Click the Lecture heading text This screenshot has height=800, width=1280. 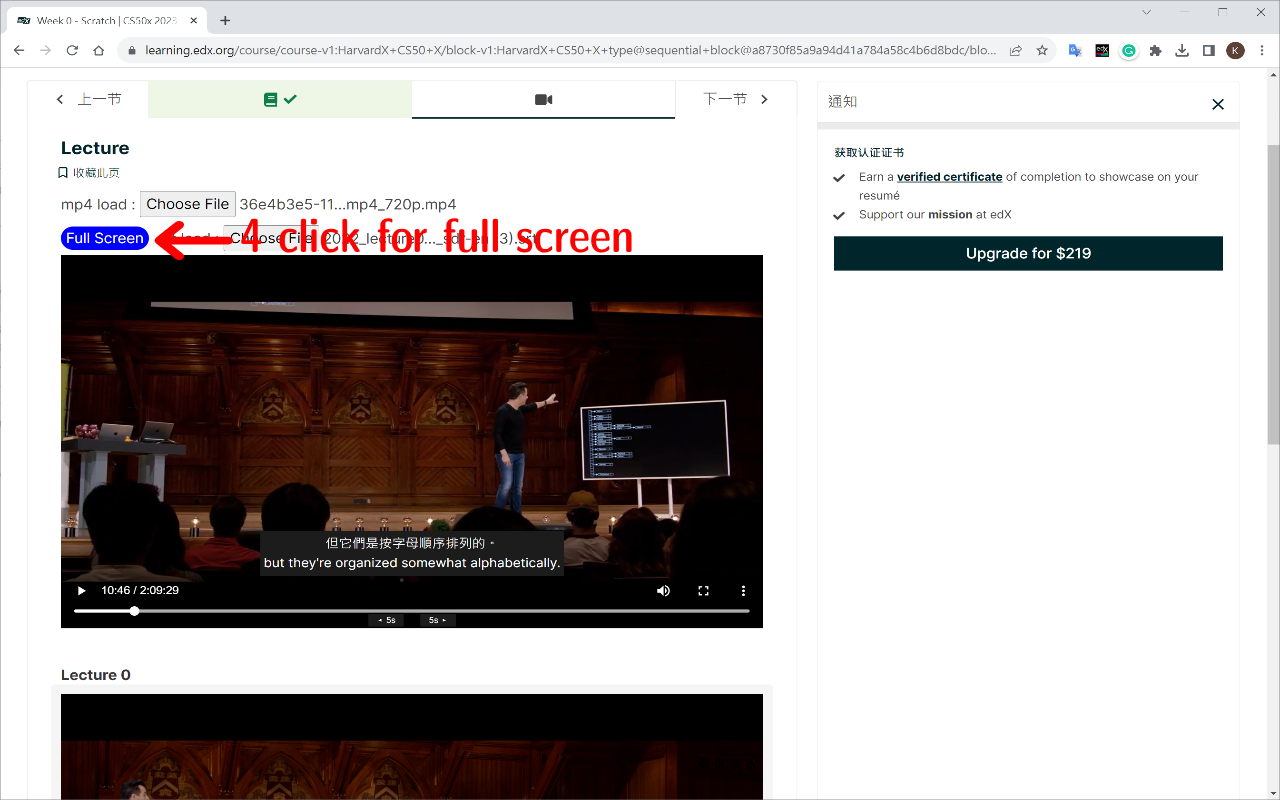pos(95,148)
